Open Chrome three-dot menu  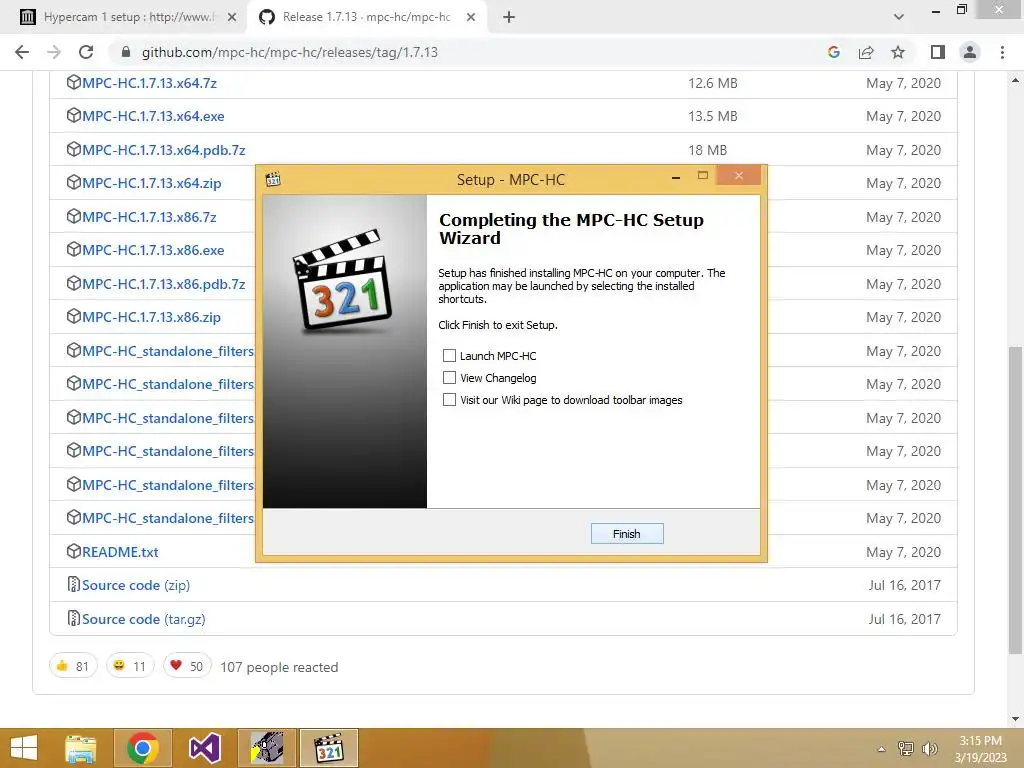click(x=1002, y=52)
